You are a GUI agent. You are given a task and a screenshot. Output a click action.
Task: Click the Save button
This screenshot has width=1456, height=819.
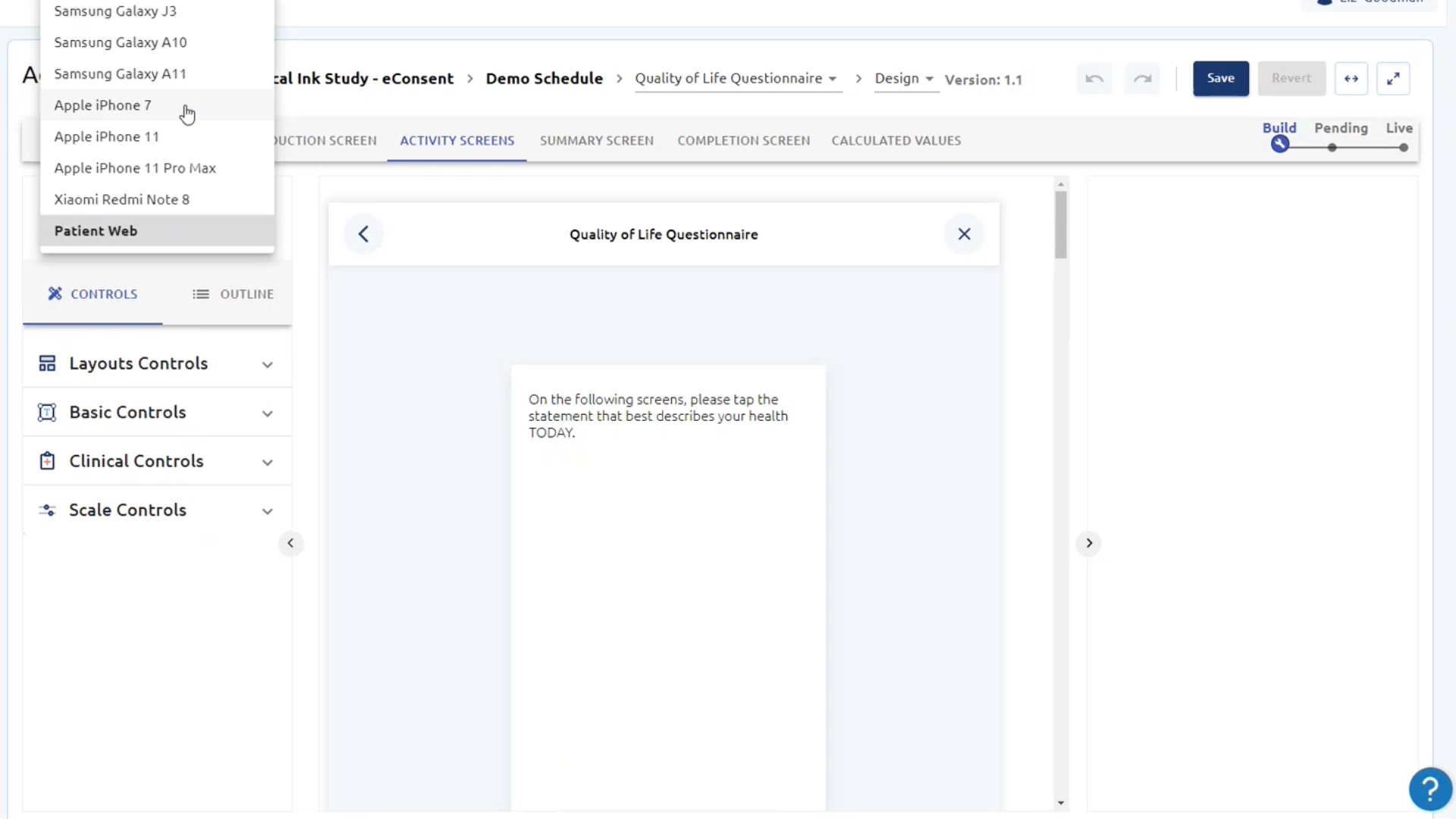tap(1220, 79)
